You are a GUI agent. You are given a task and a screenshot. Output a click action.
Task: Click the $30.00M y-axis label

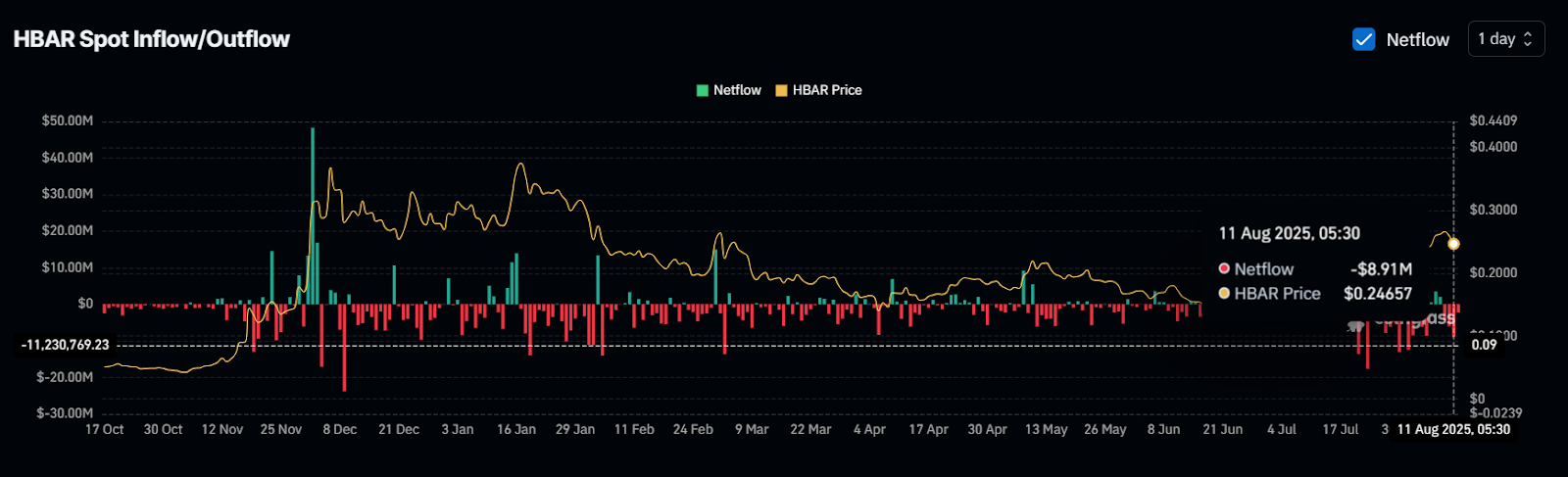click(68, 194)
